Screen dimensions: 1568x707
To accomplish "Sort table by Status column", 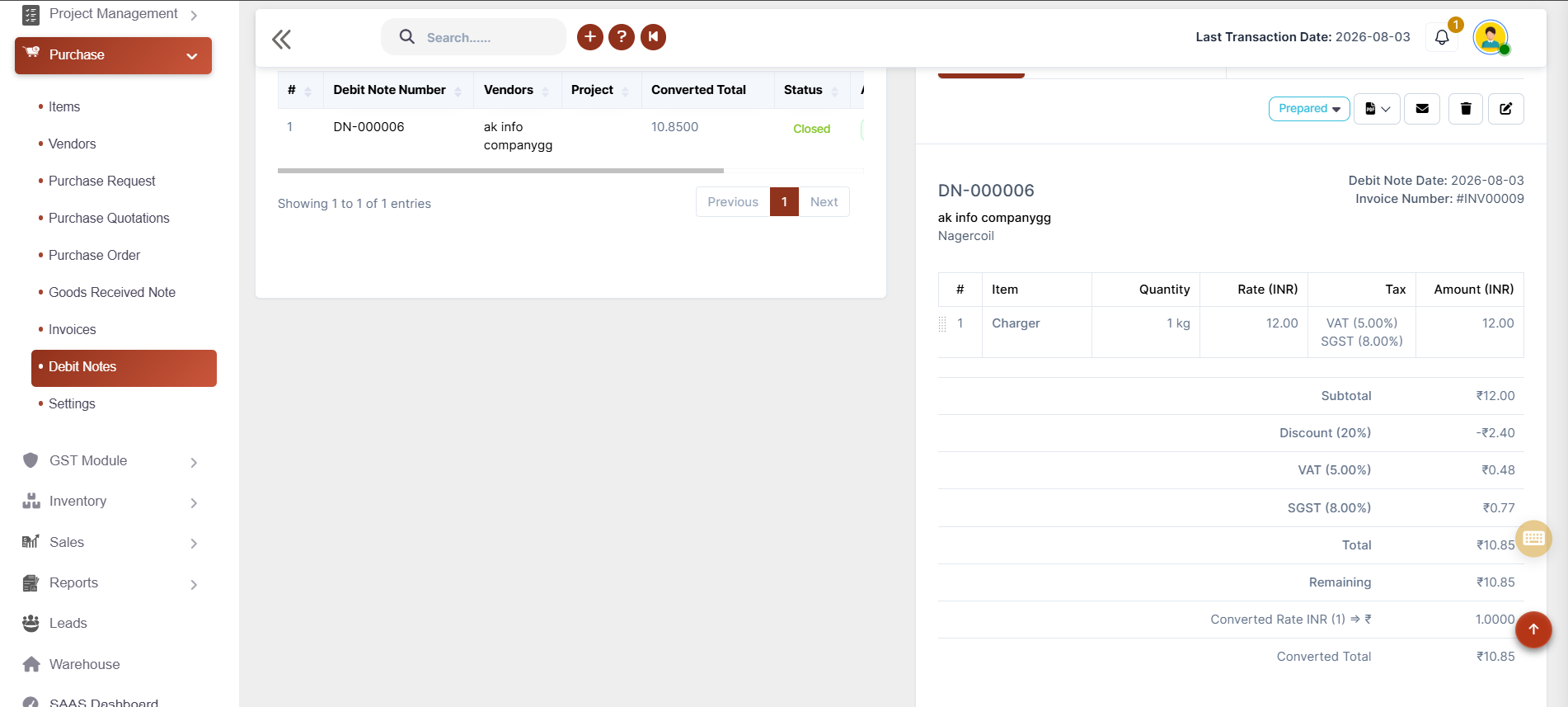I will click(x=811, y=90).
